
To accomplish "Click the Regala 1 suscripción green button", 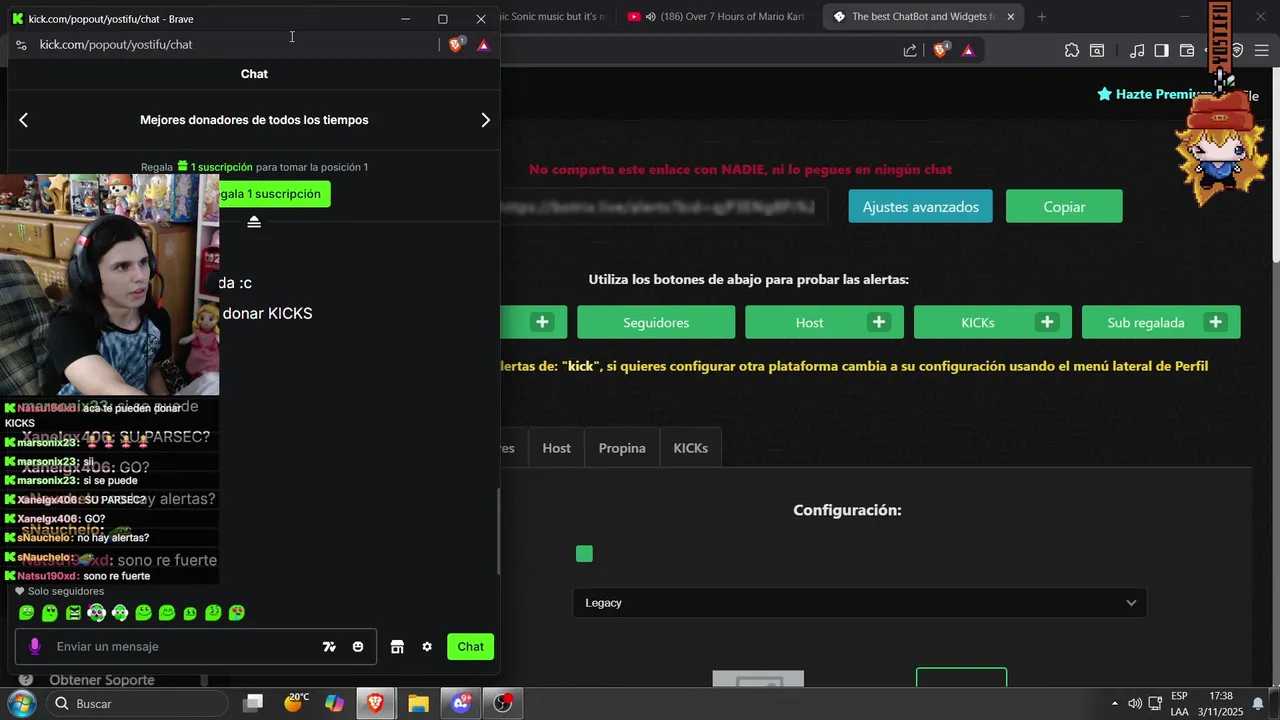I will pyautogui.click(x=275, y=194).
